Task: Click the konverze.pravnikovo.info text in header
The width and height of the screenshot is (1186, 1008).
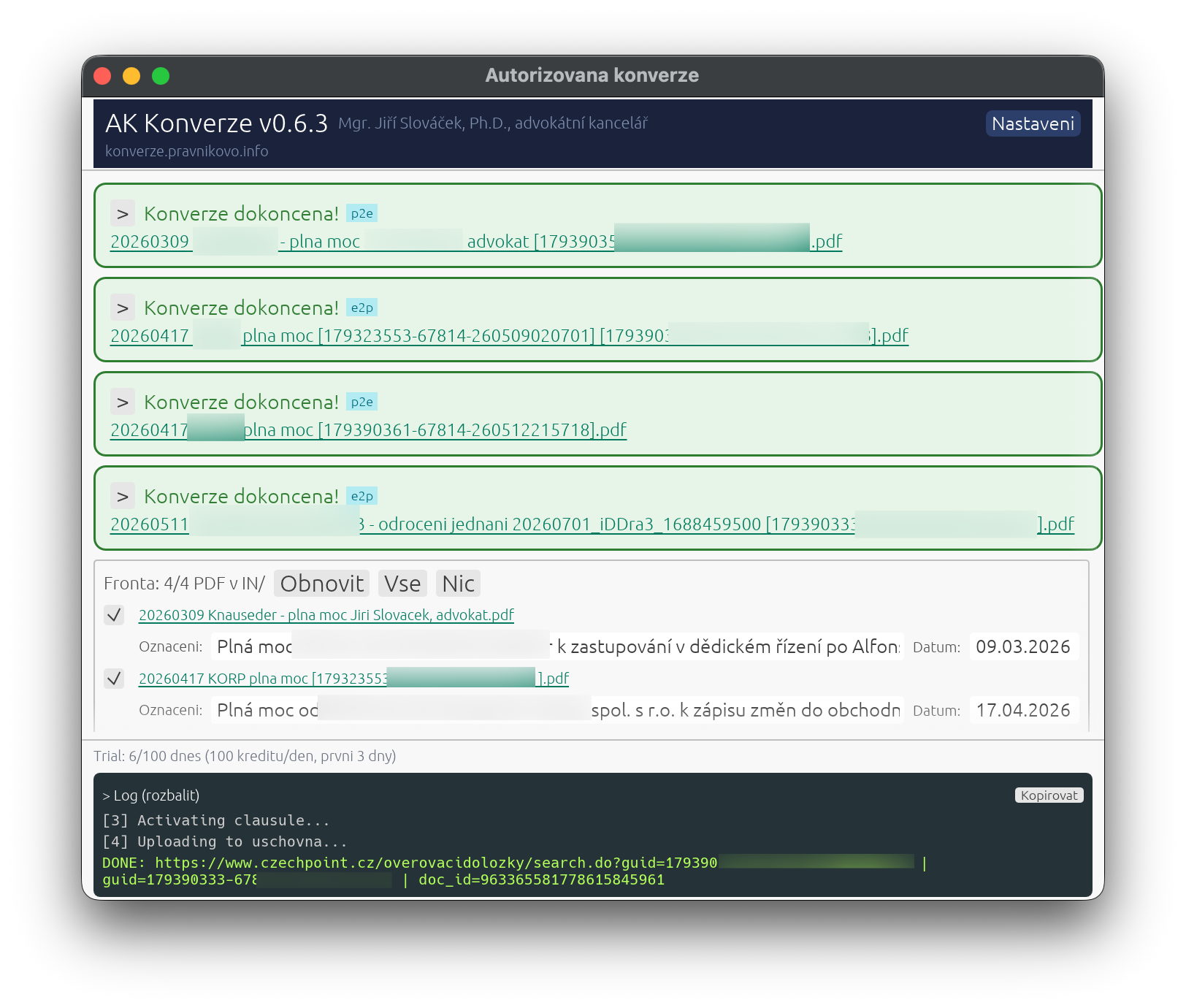Action: [x=187, y=151]
